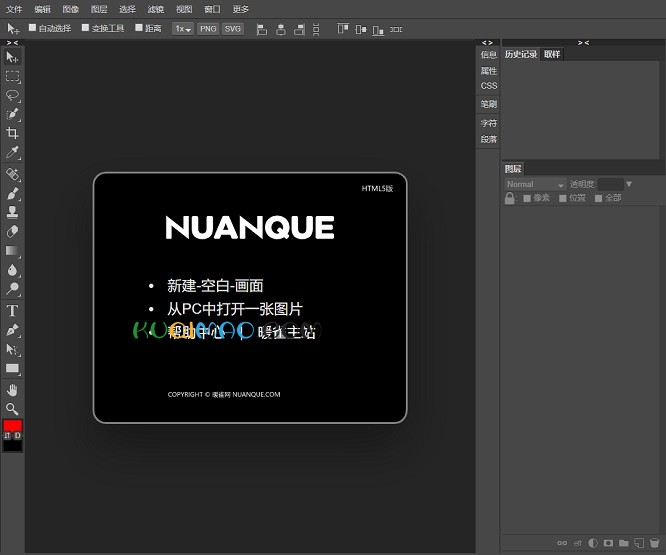Click 新建-空白-画面 link
The height and width of the screenshot is (555, 666).
pos(215,286)
